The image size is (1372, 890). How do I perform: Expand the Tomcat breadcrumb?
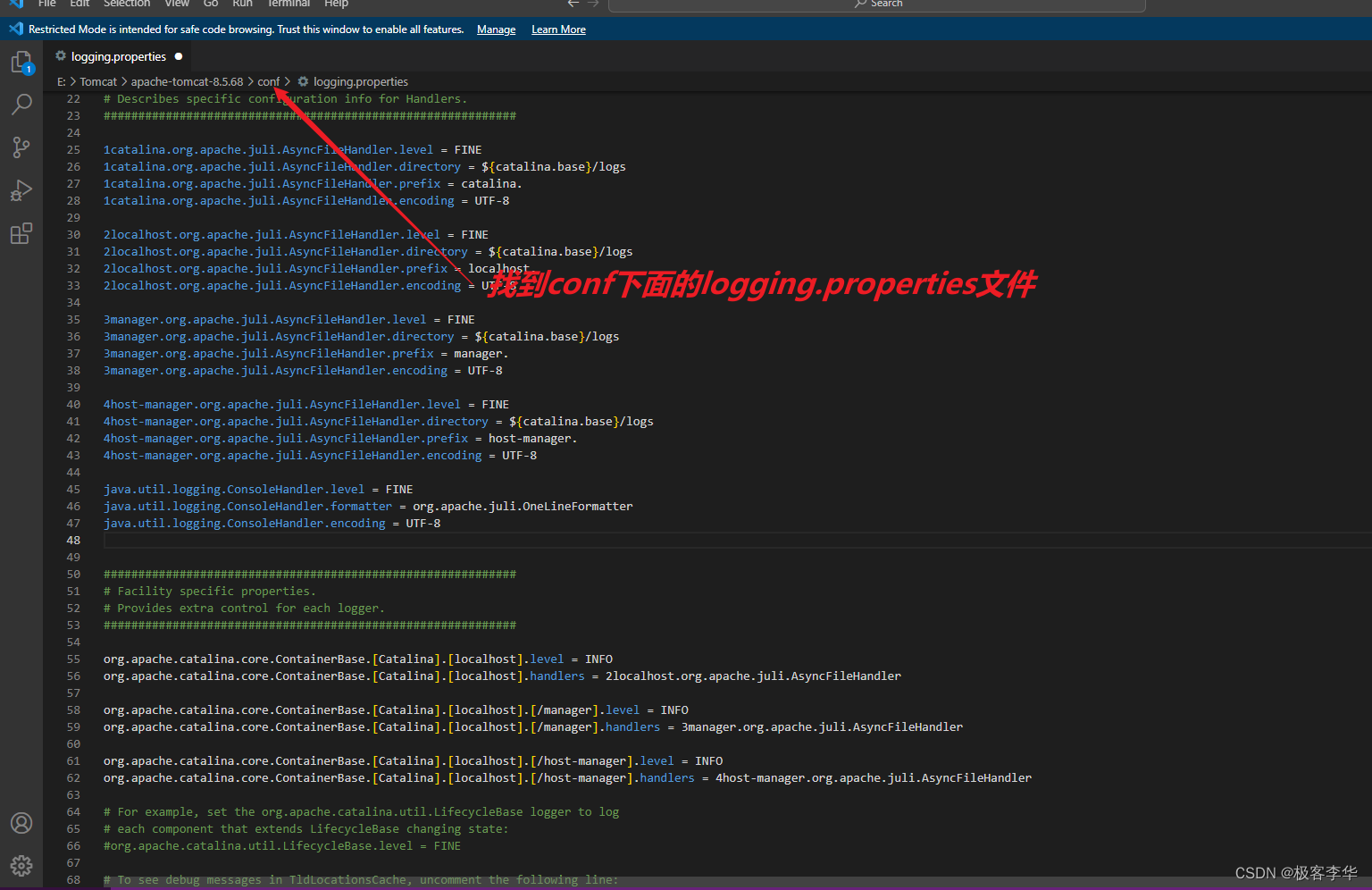pyautogui.click(x=98, y=81)
